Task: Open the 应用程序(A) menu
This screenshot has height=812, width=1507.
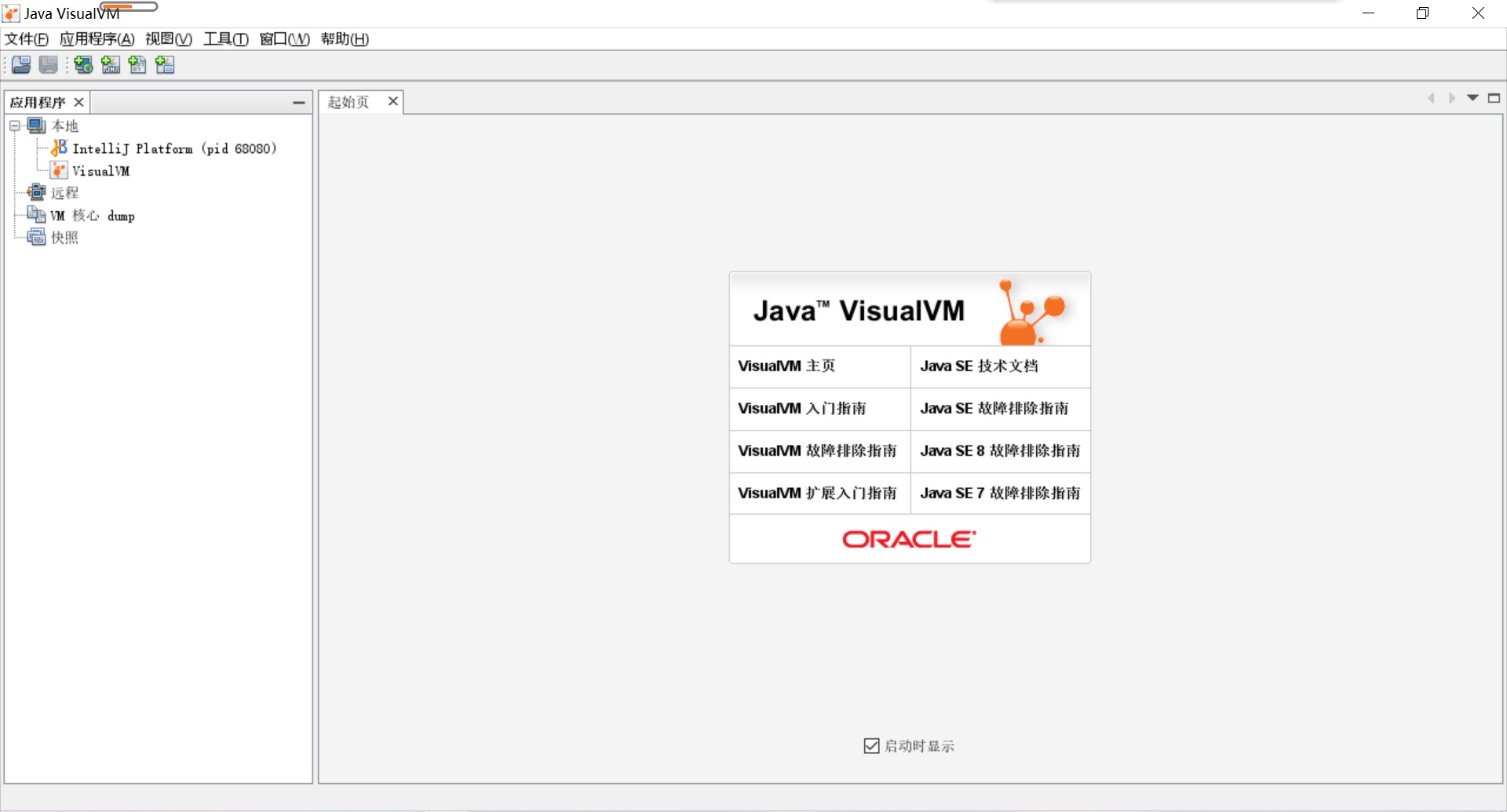Action: pyautogui.click(x=97, y=39)
